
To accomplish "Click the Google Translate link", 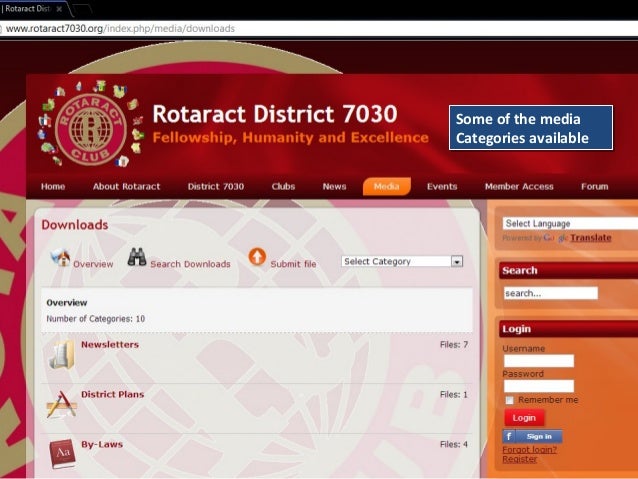I will 590,238.
